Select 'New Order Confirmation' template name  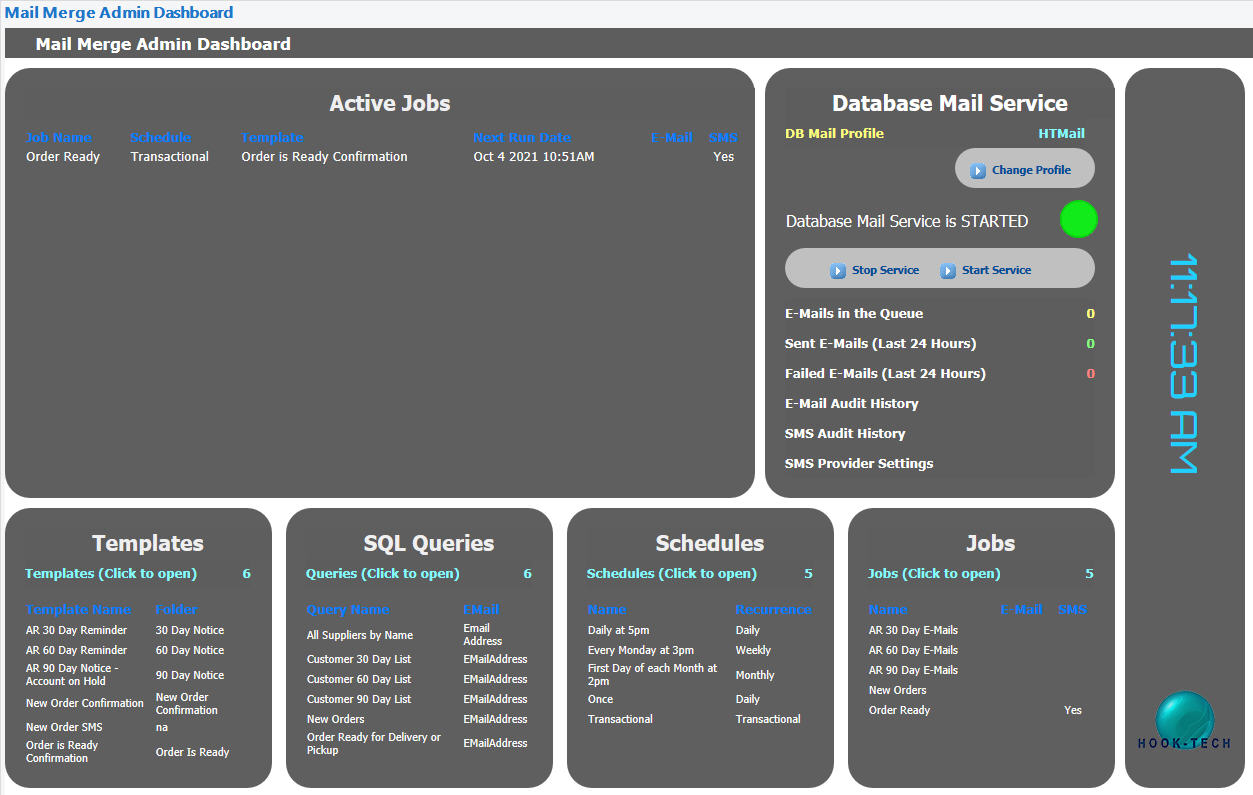[x=85, y=704]
